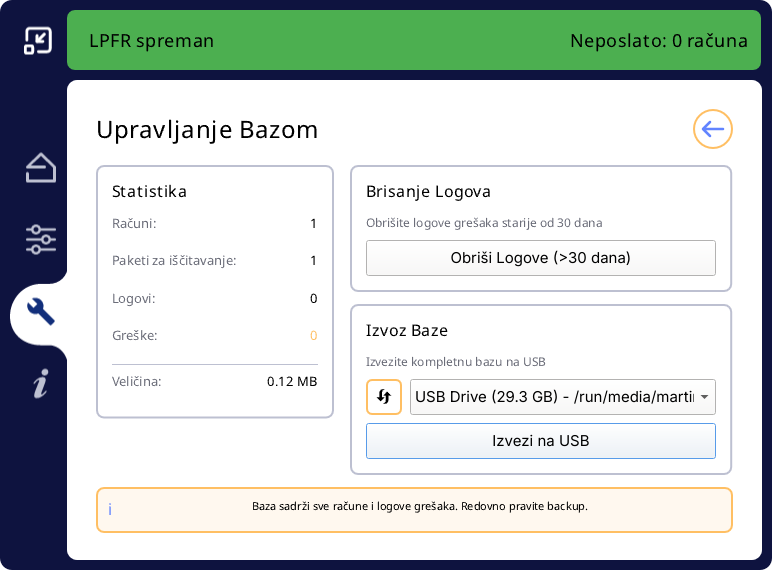772x570 pixels.
Task: Refresh the USB drive list icon
Action: [x=384, y=397]
